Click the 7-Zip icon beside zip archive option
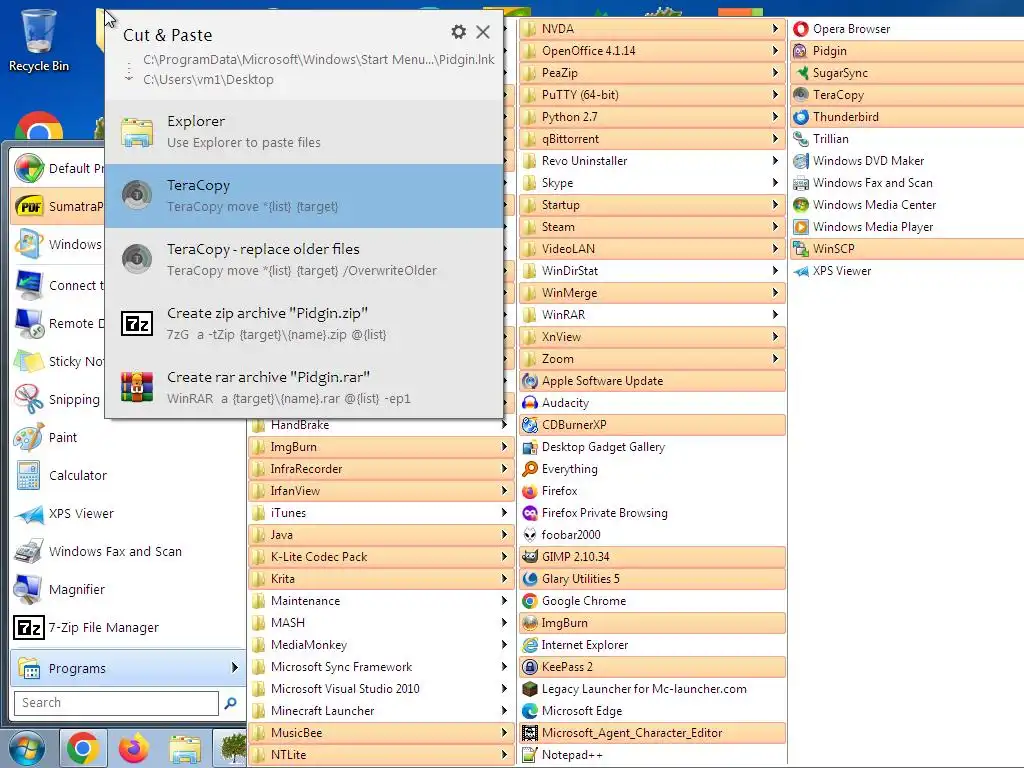 pyautogui.click(x=137, y=323)
